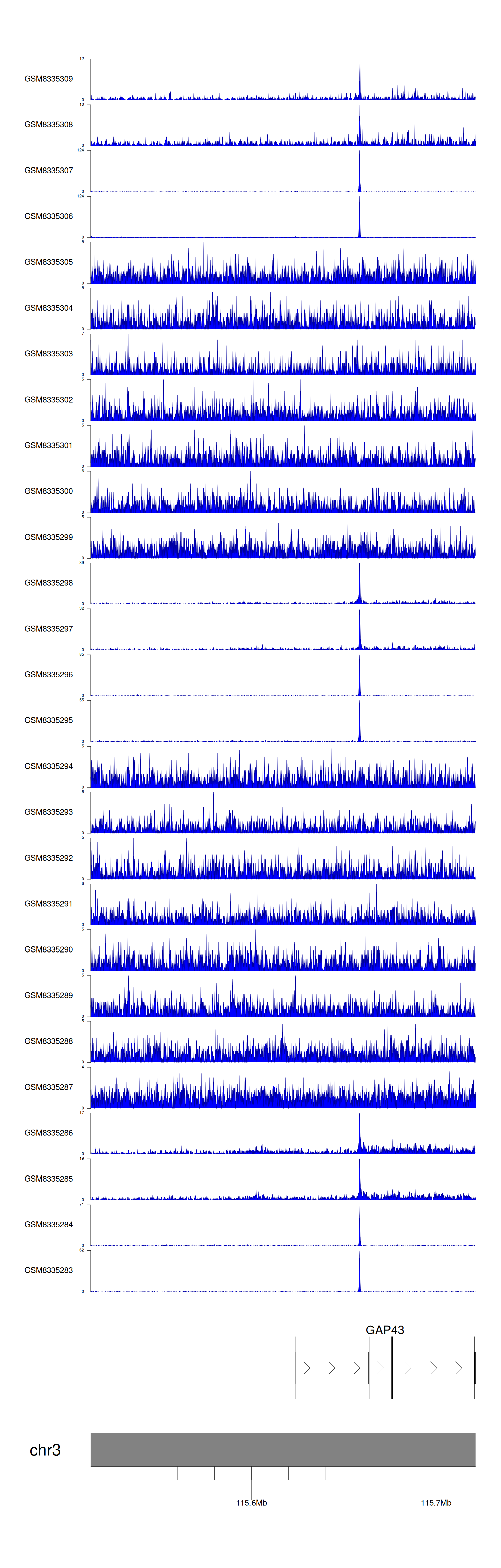Click the GSM8335283 track label

coord(49,1270)
